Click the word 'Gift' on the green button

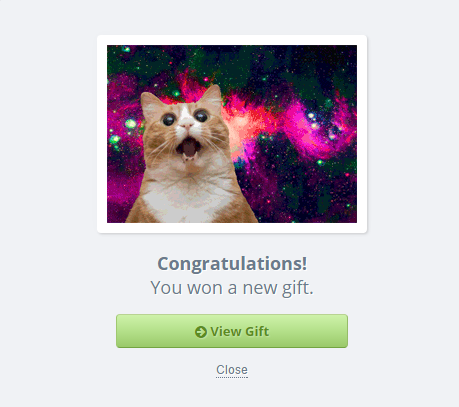(x=257, y=332)
